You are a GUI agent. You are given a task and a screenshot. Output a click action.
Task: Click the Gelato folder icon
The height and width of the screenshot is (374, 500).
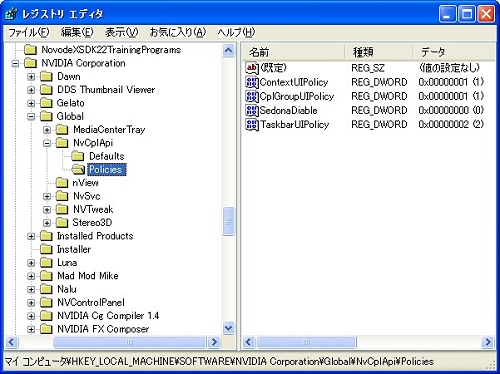point(46,103)
